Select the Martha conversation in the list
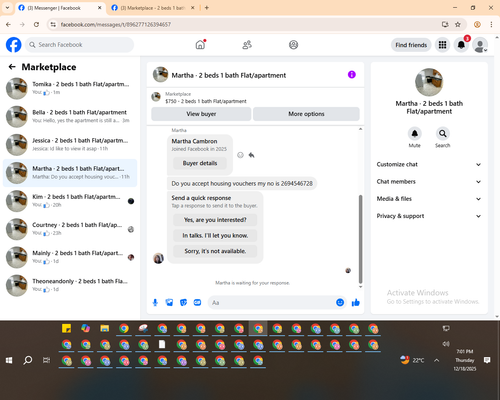This screenshot has width=500, height=400. pos(70,173)
